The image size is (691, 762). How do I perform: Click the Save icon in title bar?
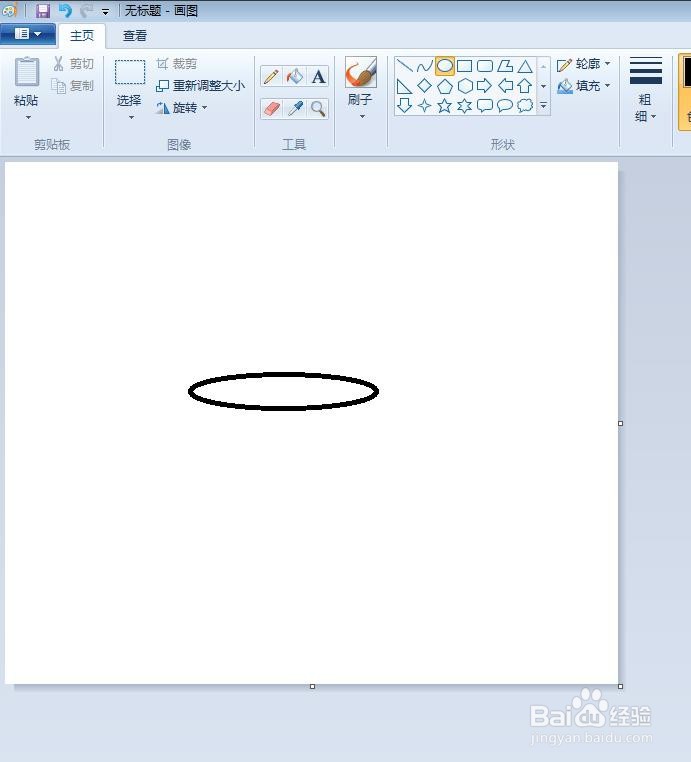pyautogui.click(x=43, y=10)
